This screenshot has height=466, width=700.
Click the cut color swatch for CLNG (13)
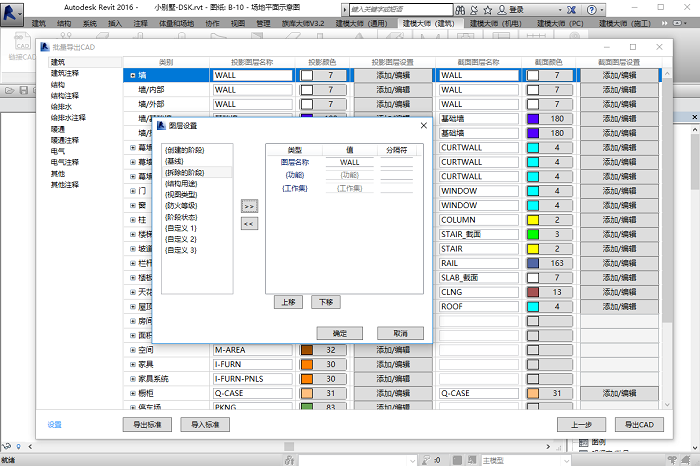point(533,292)
